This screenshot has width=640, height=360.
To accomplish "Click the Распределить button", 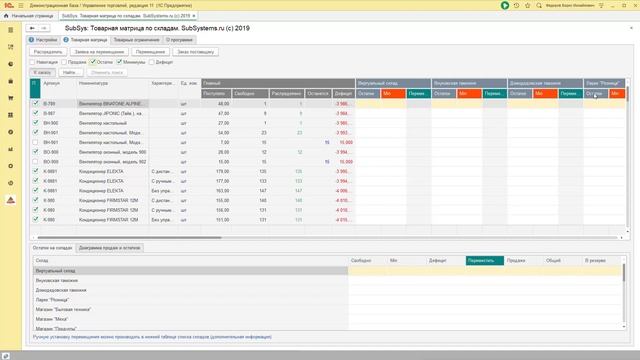I will 48,52.
